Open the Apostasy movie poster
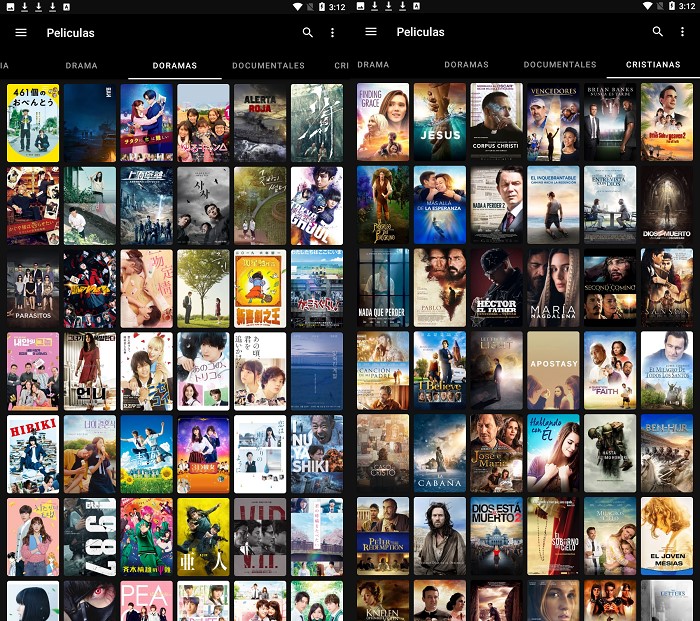 [553, 371]
